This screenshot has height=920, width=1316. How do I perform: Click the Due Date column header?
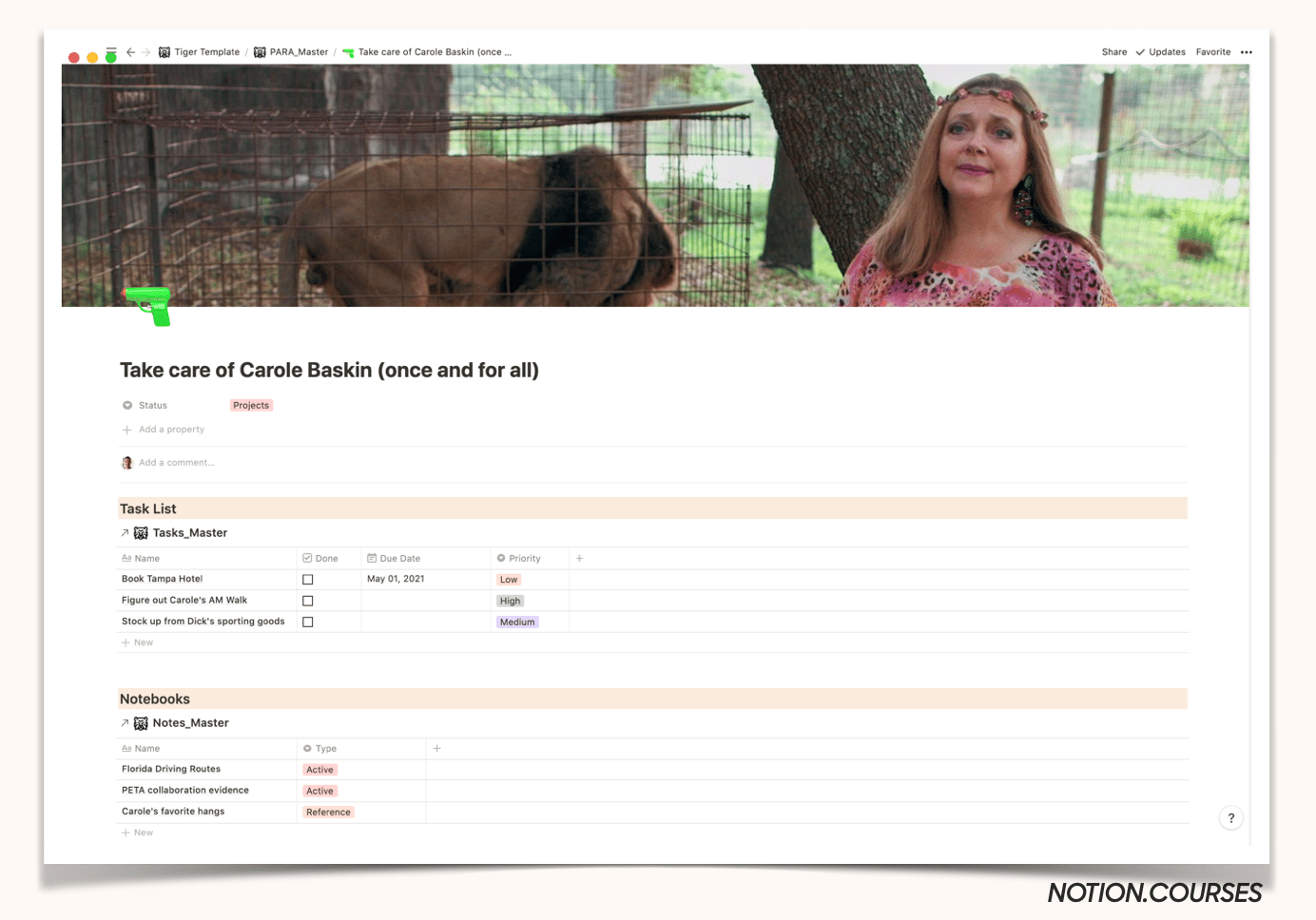coord(400,559)
